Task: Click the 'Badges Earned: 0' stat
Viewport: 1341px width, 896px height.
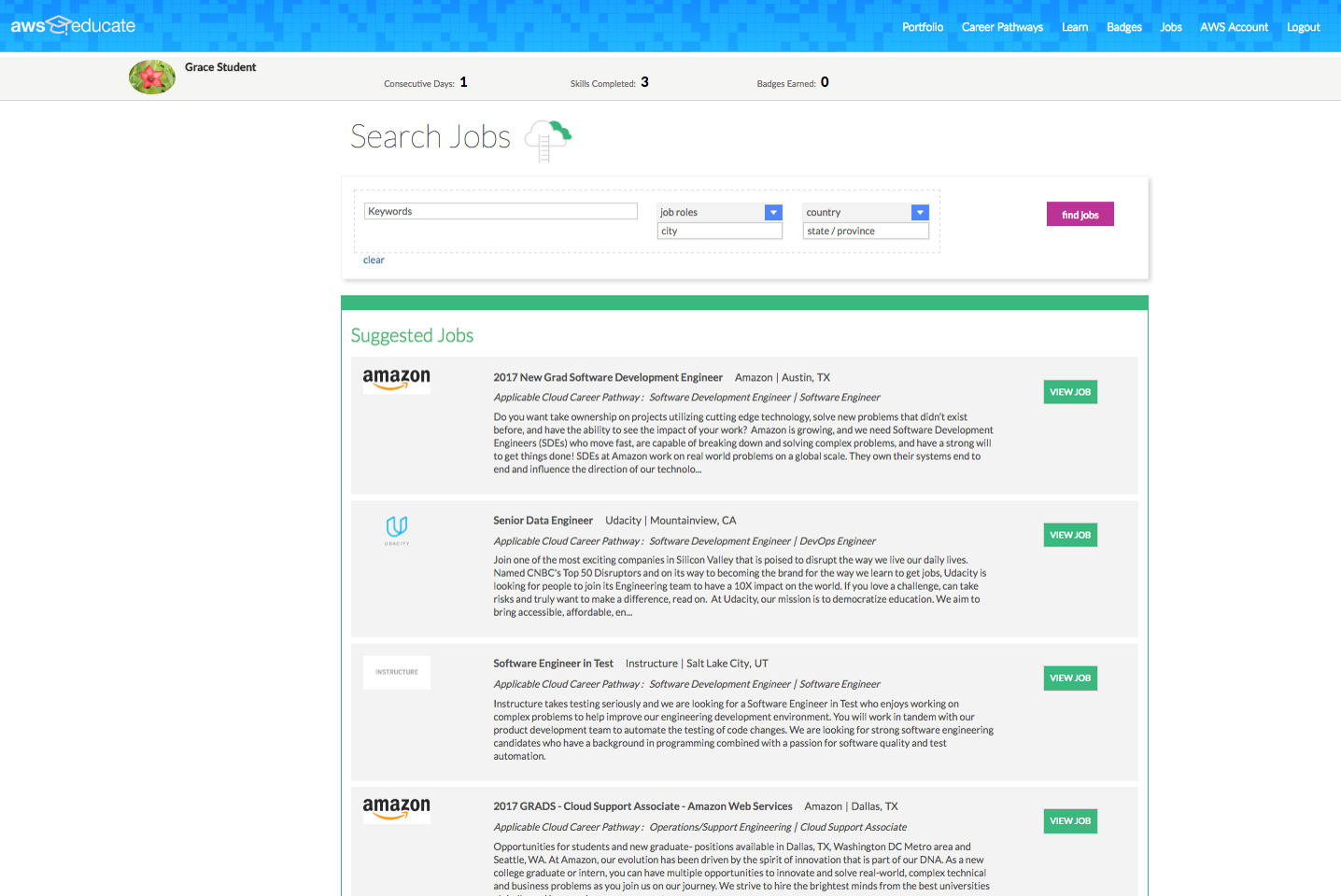Action: [x=793, y=83]
